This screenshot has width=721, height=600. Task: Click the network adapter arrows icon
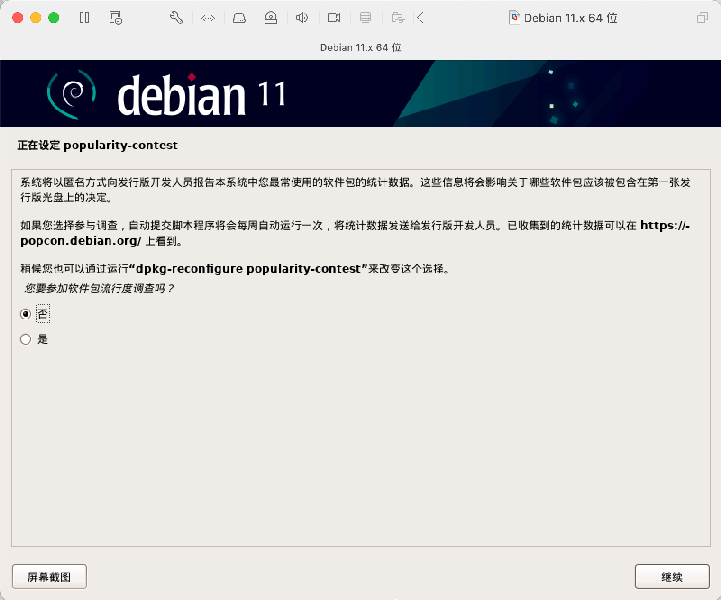point(208,18)
